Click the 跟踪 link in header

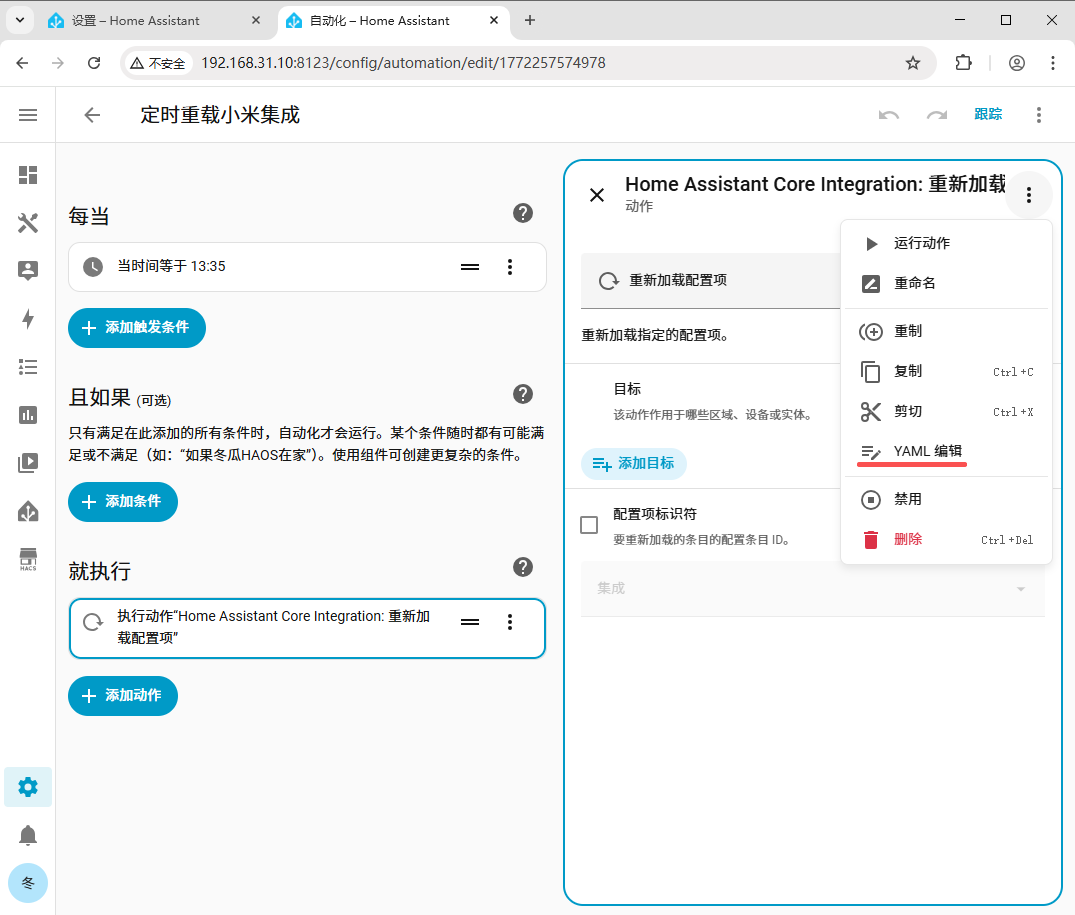pyautogui.click(x=988, y=114)
